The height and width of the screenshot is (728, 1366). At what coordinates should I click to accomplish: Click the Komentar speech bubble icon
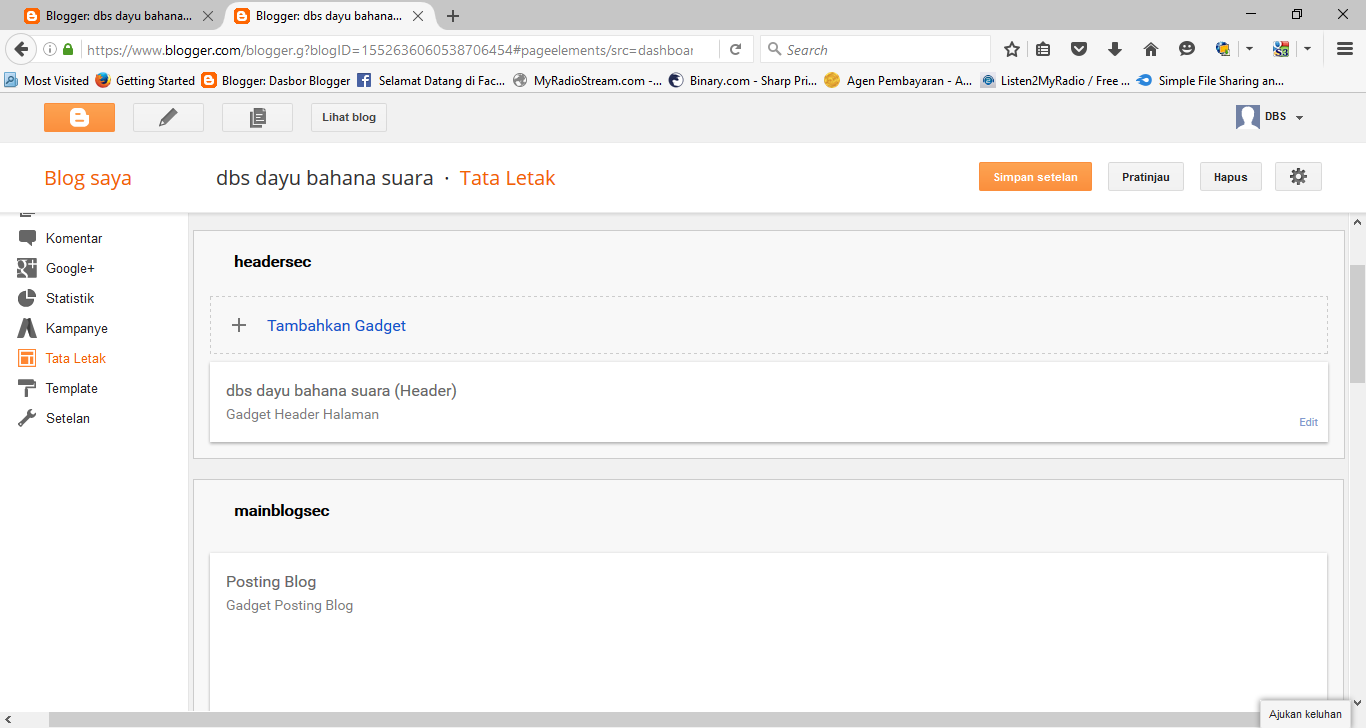coord(27,238)
